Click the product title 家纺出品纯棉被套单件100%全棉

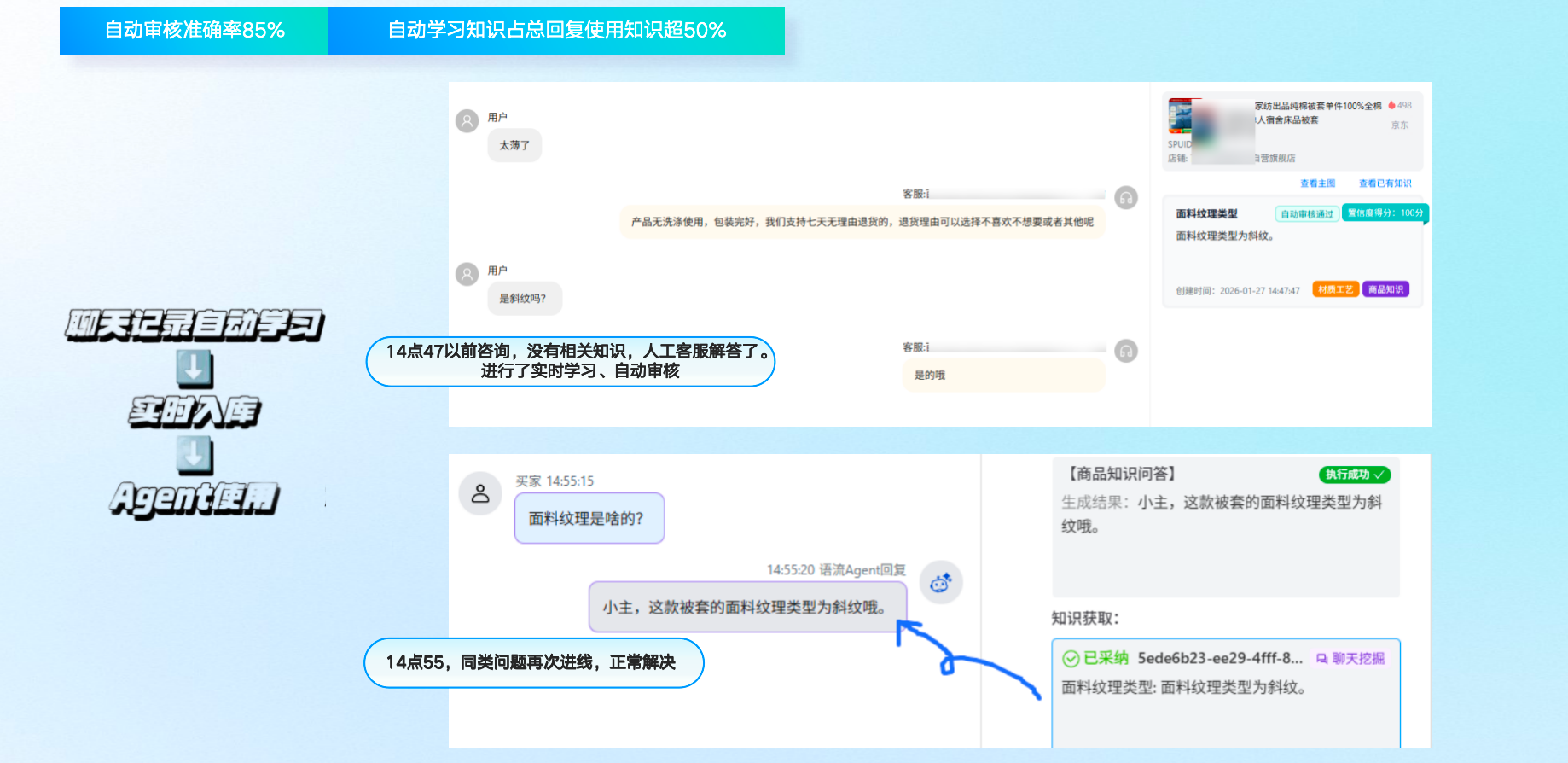point(1318,106)
